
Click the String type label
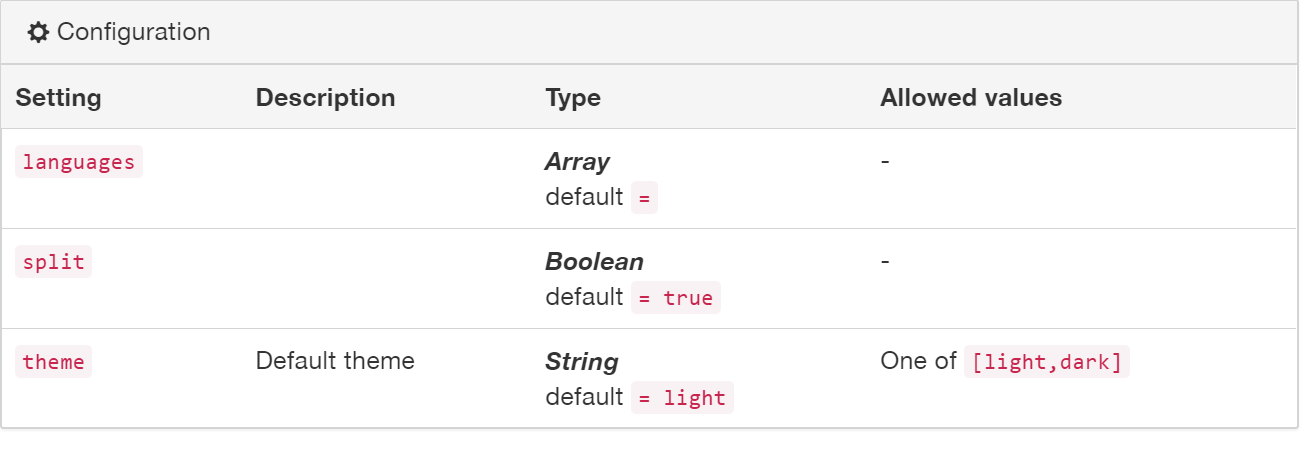[x=582, y=362]
